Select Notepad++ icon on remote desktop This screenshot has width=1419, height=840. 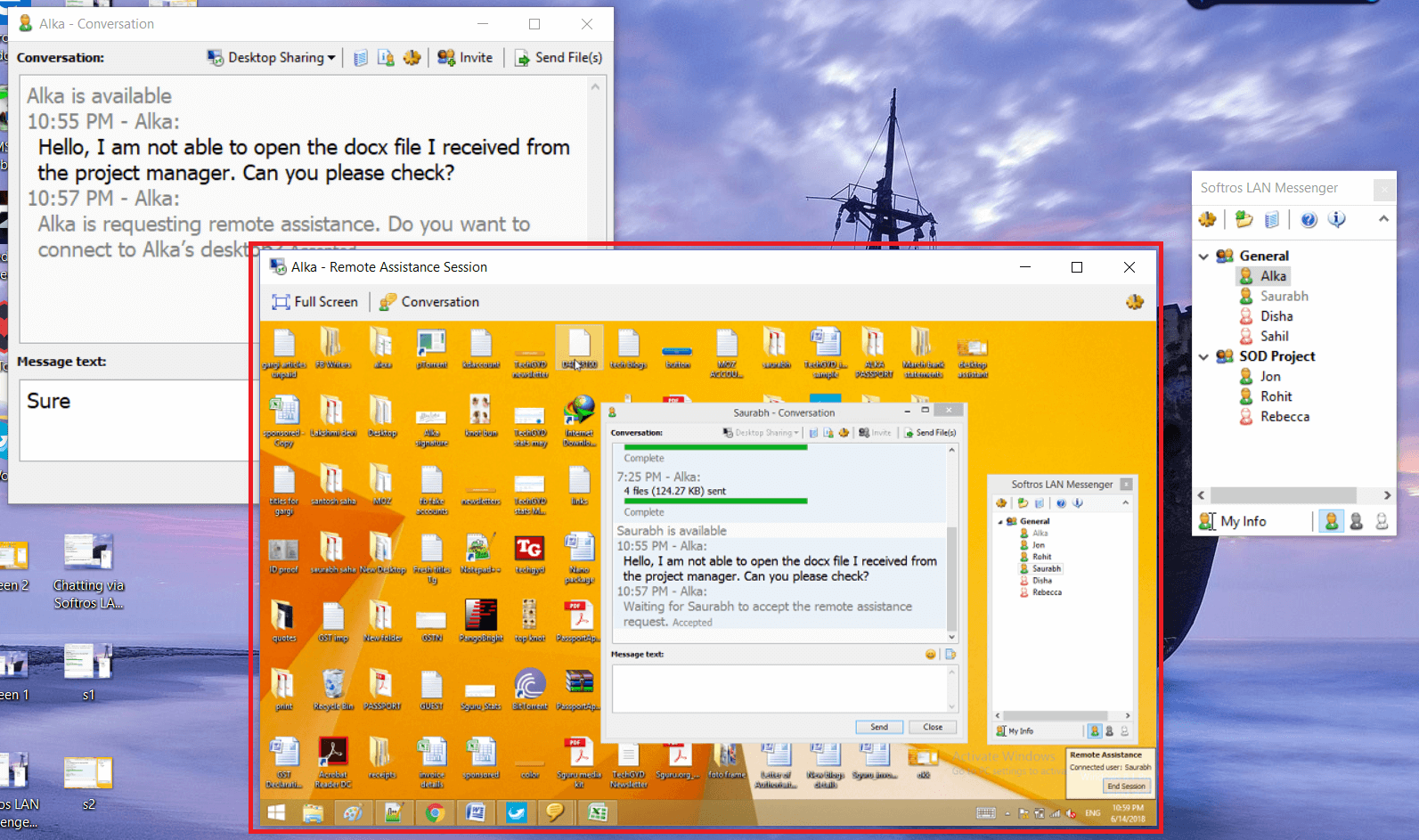click(x=479, y=553)
